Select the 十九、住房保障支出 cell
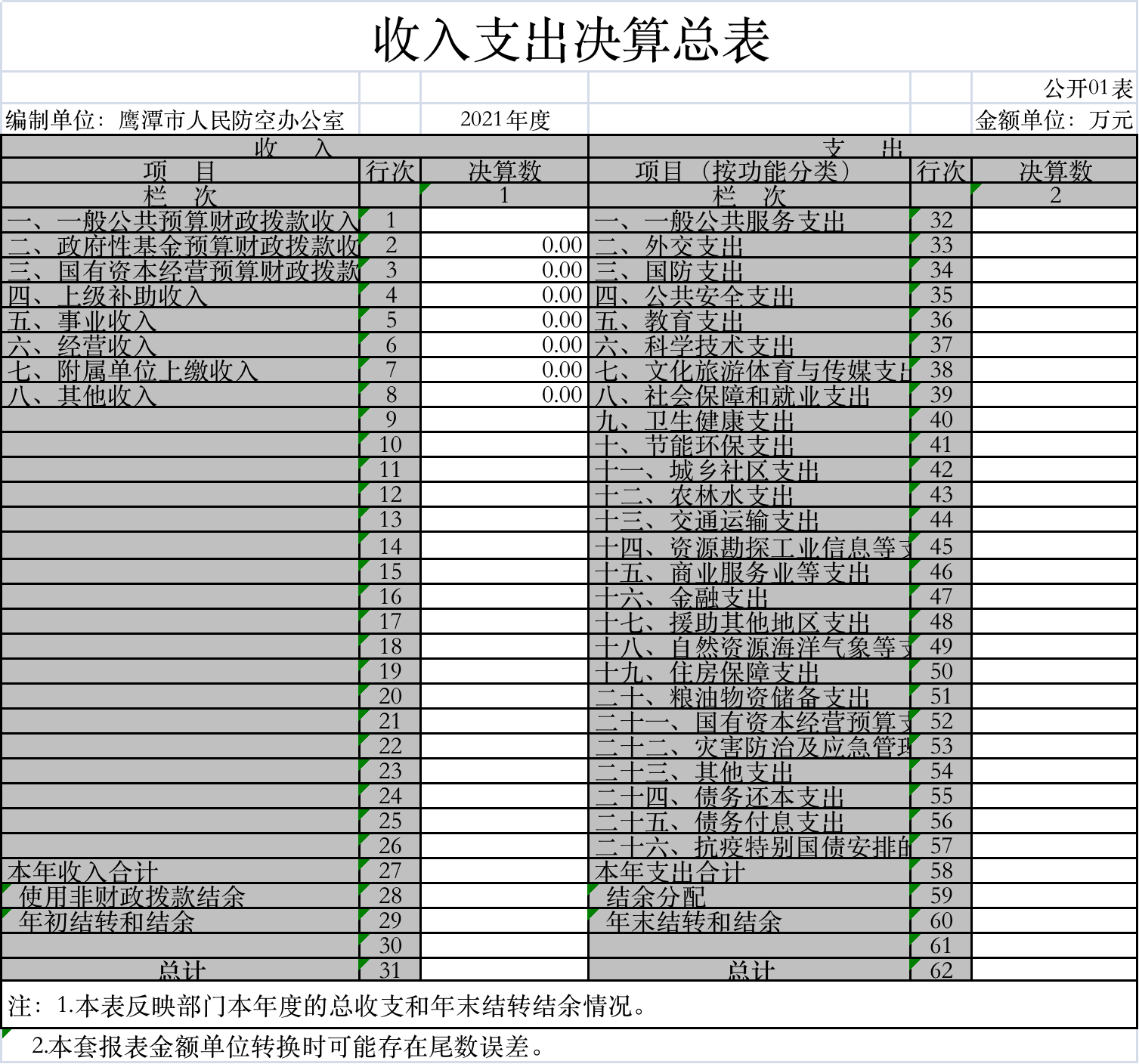Viewport: 1139px width, 1064px height. (x=750, y=672)
